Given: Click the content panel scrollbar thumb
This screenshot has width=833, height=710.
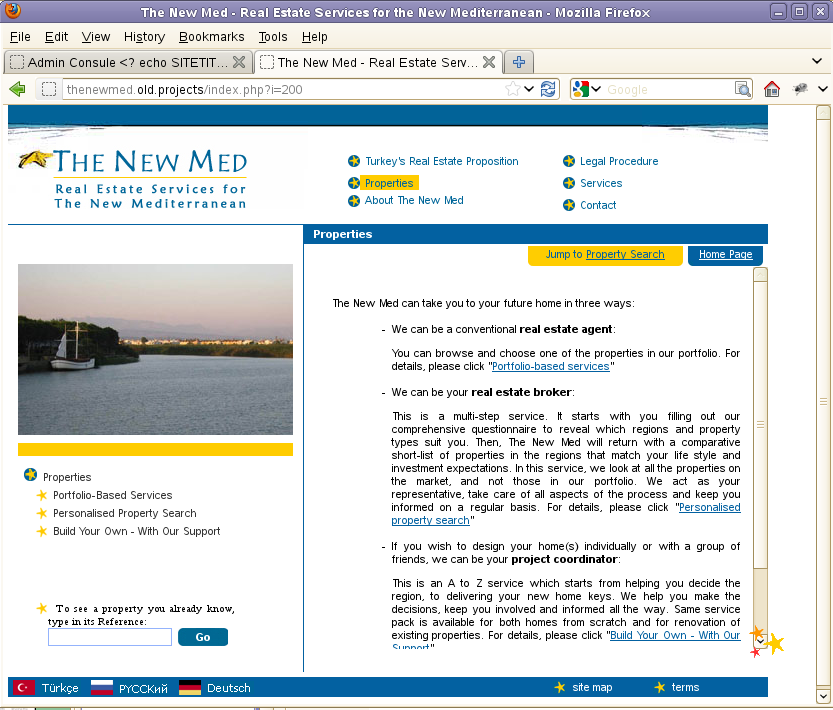Looking at the screenshot, I should click(760, 424).
